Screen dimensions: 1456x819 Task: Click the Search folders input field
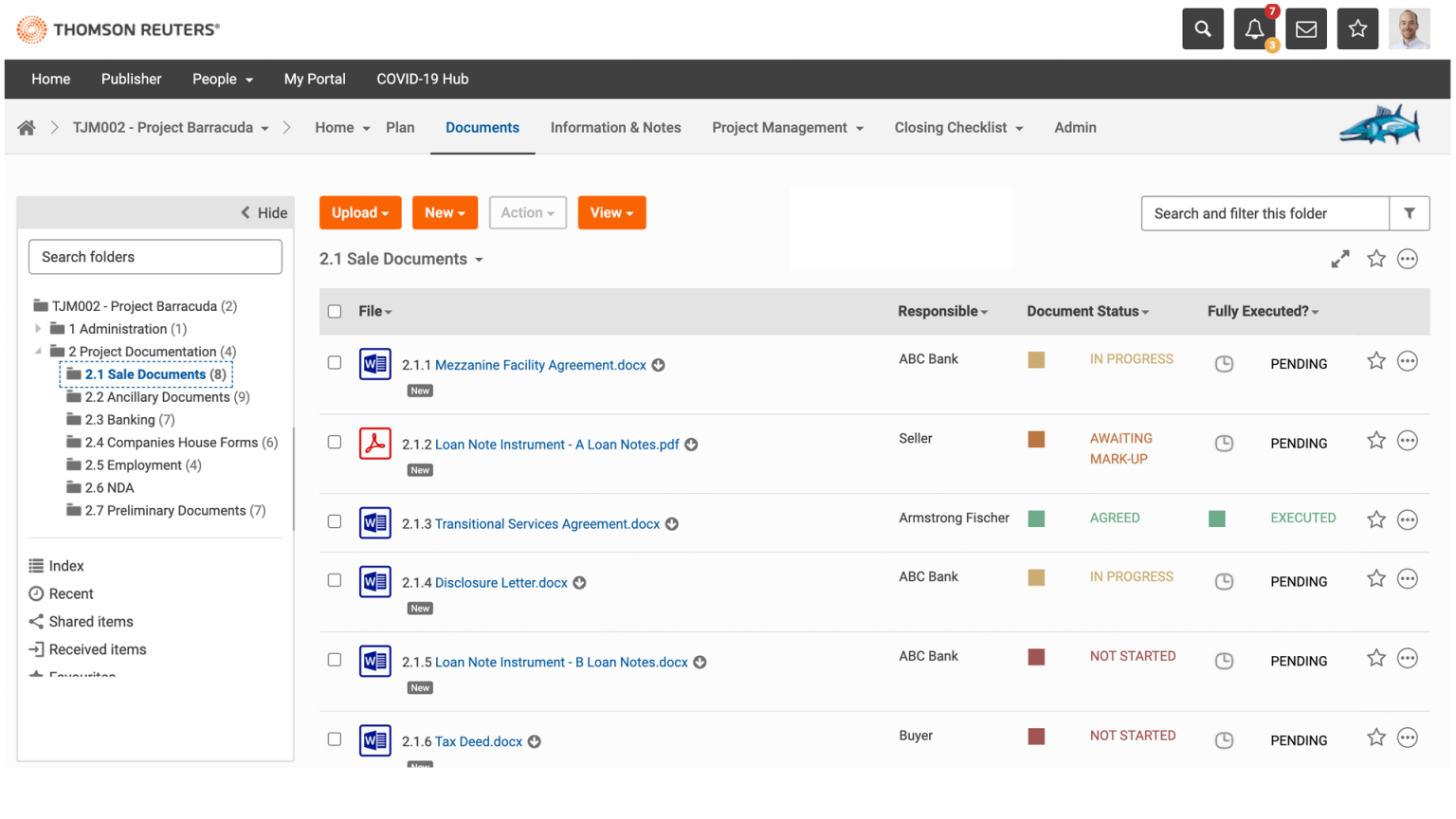click(155, 257)
